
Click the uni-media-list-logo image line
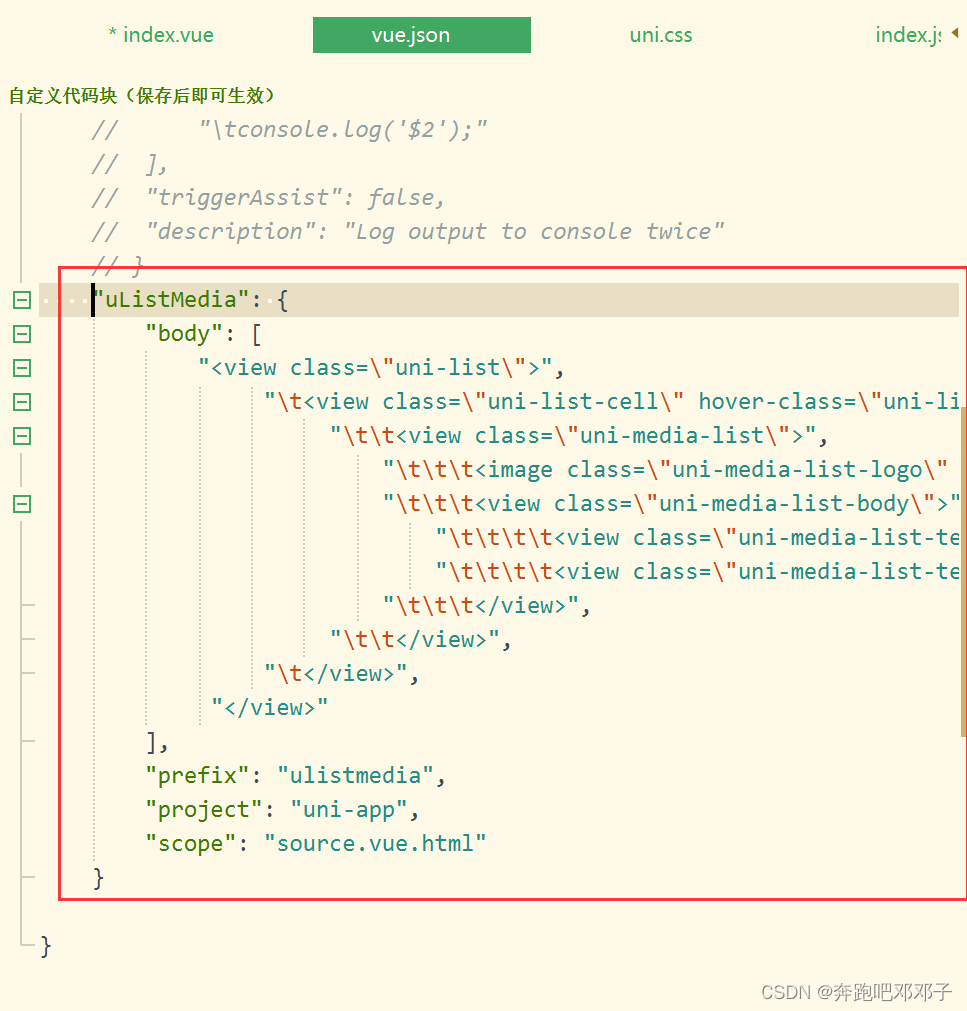tap(665, 470)
